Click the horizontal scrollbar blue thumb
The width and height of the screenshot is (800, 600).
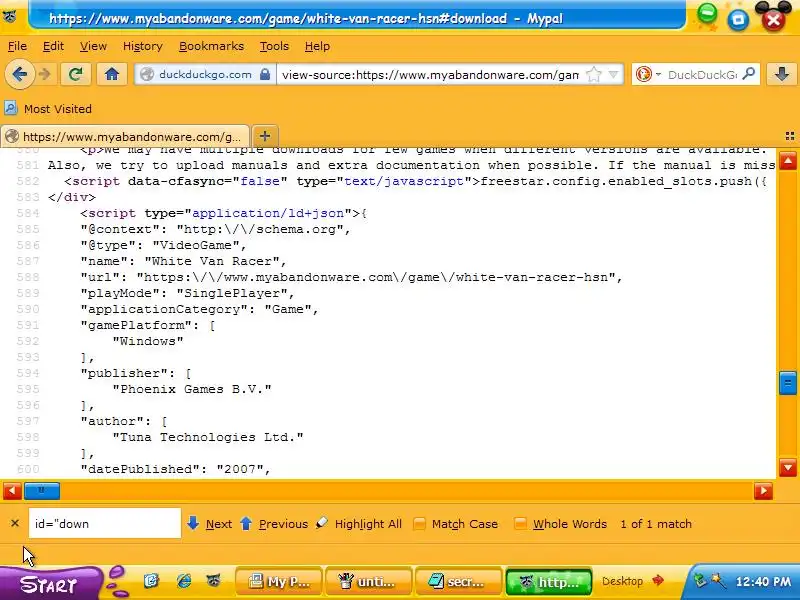pos(42,491)
